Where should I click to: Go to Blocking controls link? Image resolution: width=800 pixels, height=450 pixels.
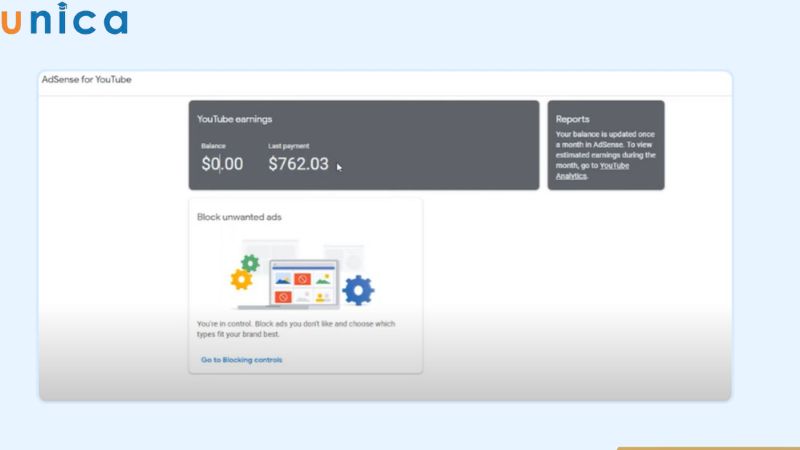click(241, 360)
